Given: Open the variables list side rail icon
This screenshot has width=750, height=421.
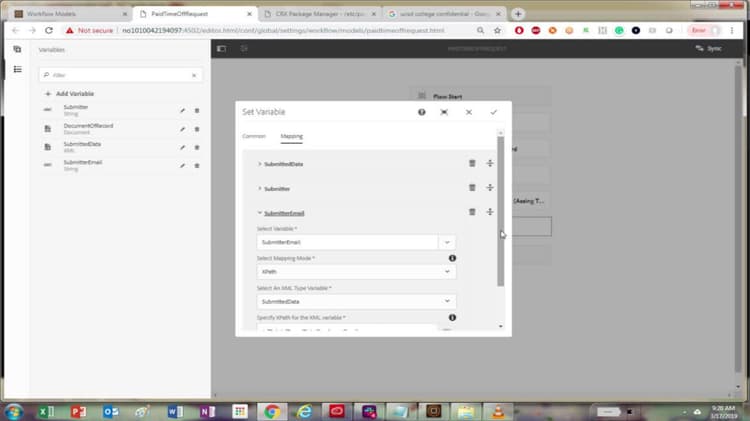Looking at the screenshot, I should click(17, 69).
